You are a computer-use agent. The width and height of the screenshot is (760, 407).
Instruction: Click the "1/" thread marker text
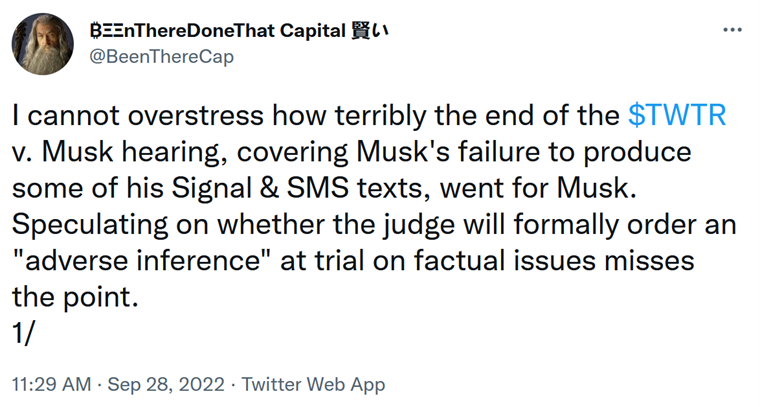23,333
